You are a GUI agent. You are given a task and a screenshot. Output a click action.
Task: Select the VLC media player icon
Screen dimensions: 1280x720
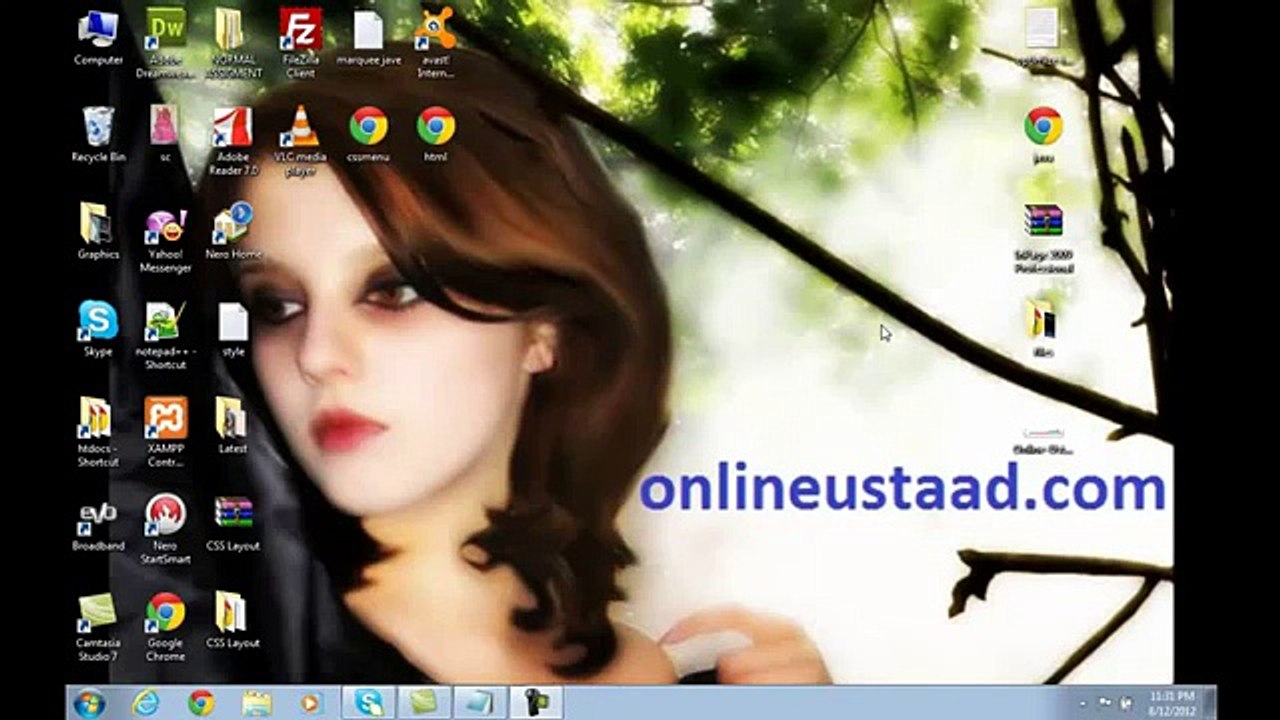[x=300, y=128]
